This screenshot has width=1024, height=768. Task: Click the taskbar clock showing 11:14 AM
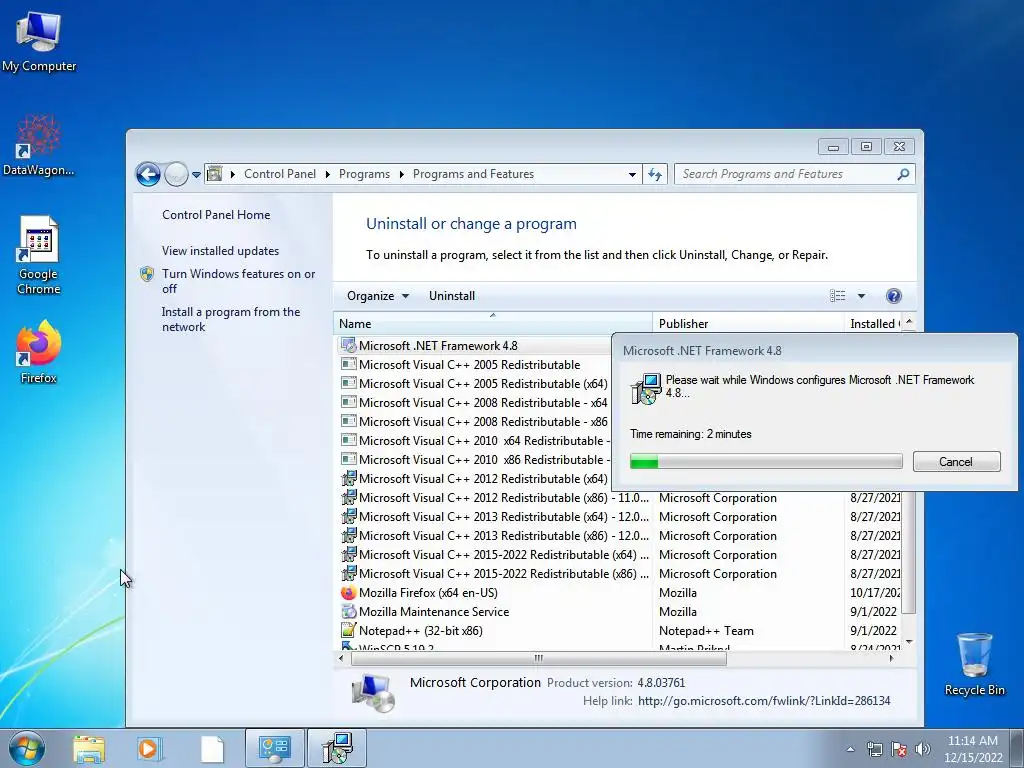pos(972,749)
